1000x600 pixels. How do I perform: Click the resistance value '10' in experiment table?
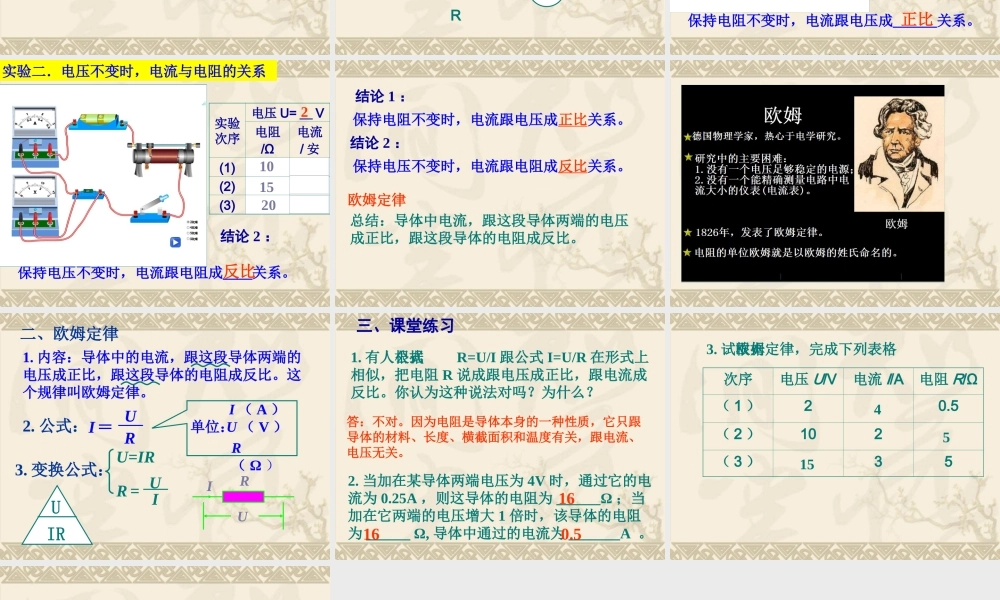click(x=267, y=167)
